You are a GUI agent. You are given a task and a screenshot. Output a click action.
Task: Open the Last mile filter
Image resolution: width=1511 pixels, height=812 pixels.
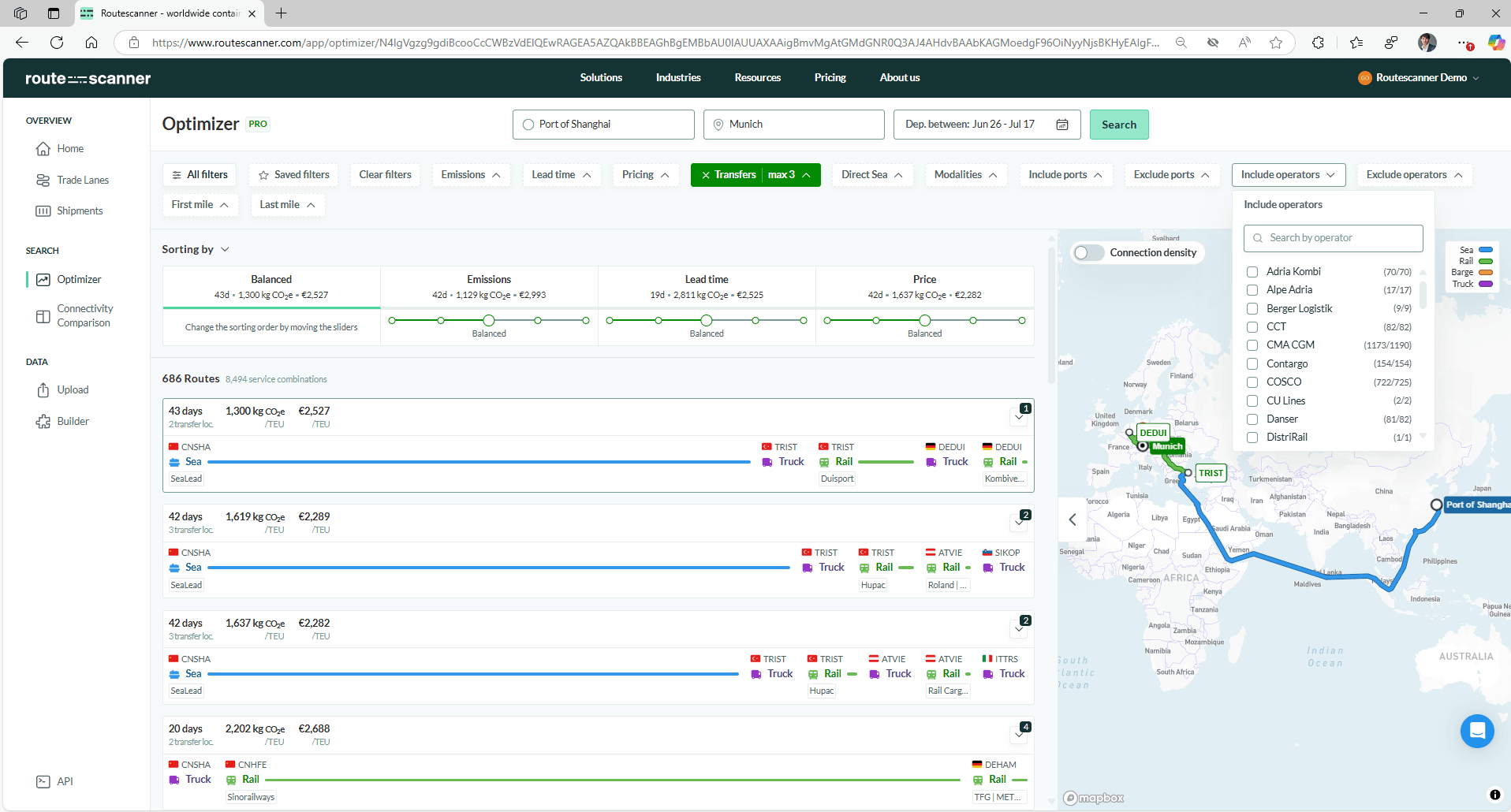tap(287, 205)
